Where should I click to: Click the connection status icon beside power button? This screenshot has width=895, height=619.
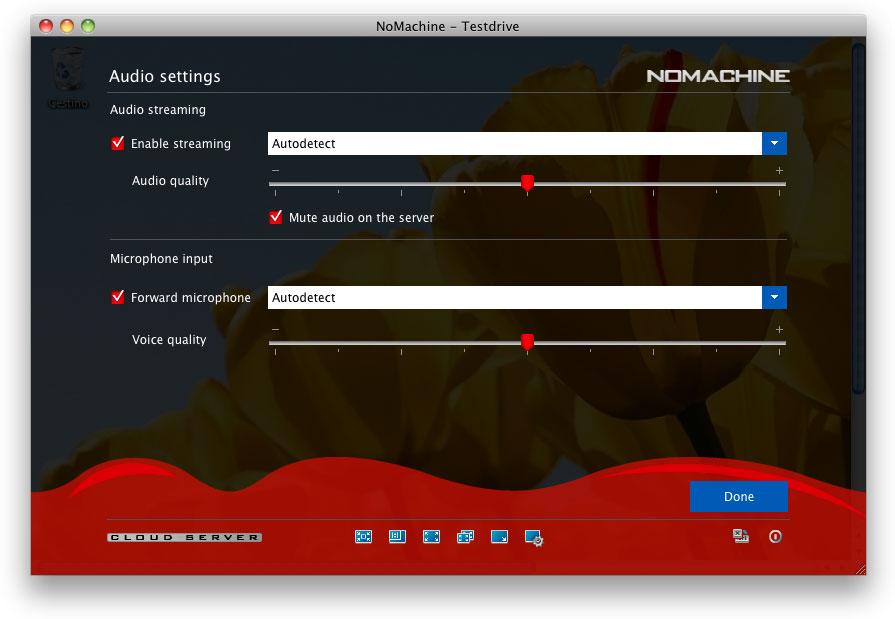click(x=741, y=537)
